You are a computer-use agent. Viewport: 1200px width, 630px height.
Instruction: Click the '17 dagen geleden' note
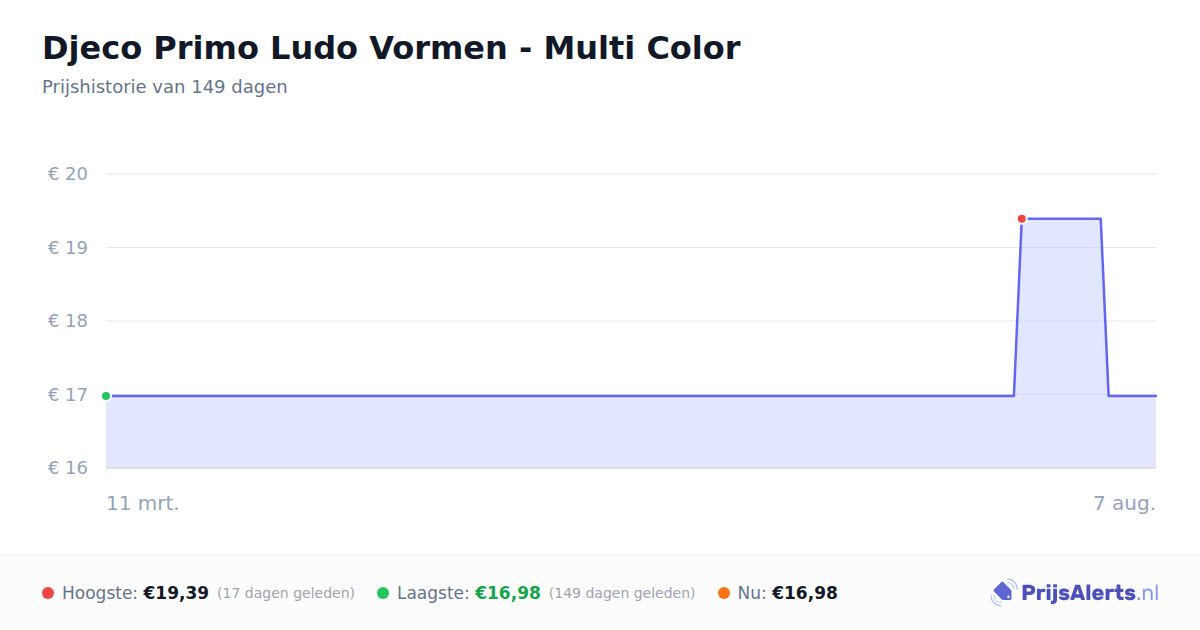(x=286, y=593)
